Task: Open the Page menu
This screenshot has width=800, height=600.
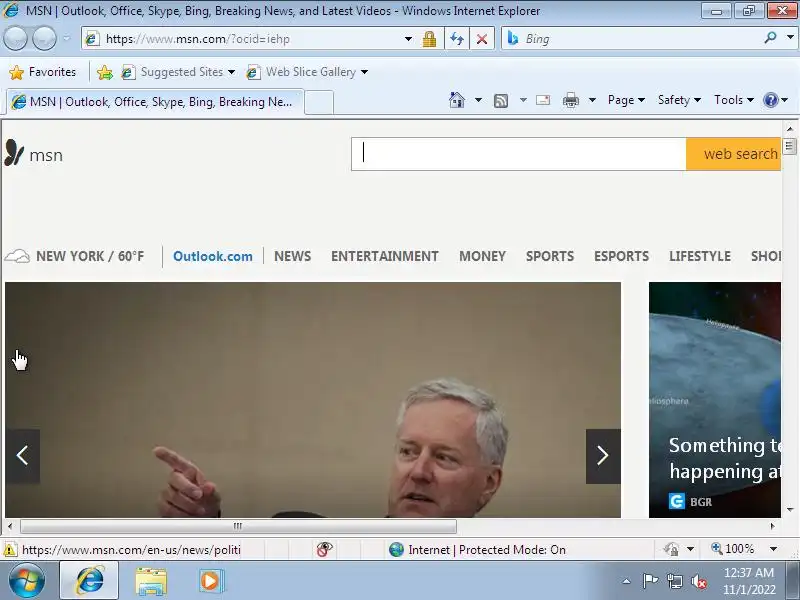Action: 626,100
